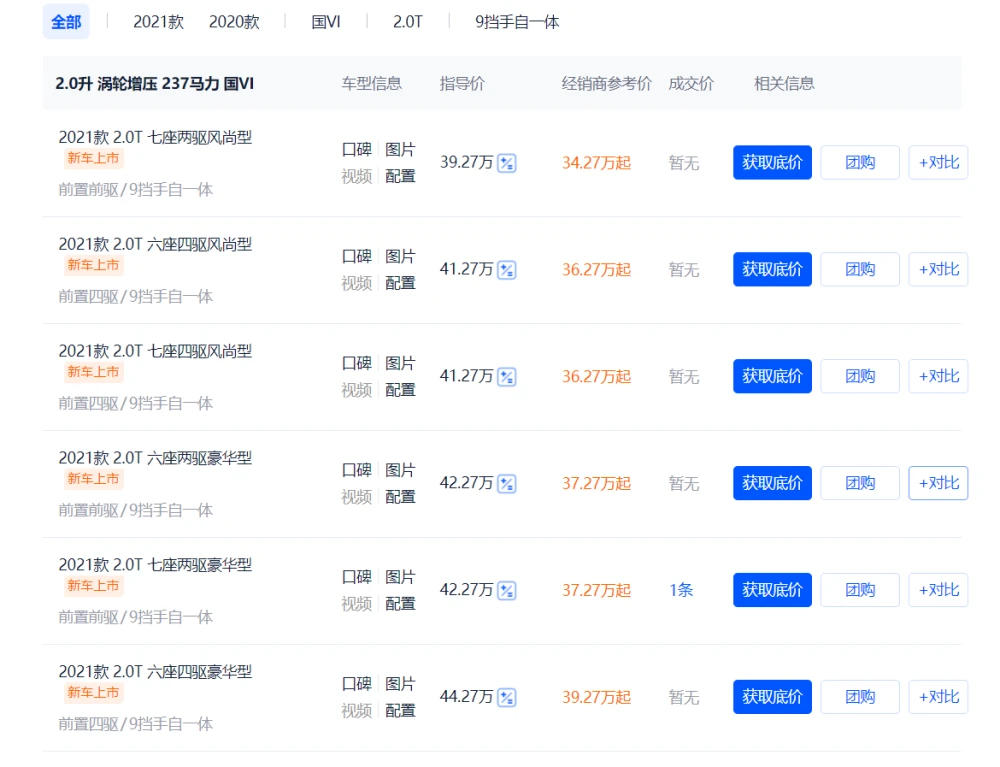Filter by 2021款 model year
The image size is (1000, 767).
[158, 22]
